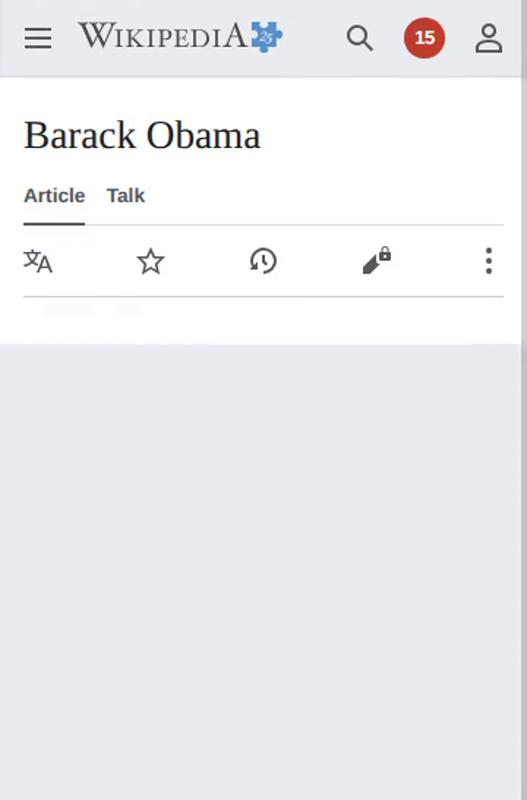
Task: Switch to the Talk tab
Action: [x=126, y=196]
